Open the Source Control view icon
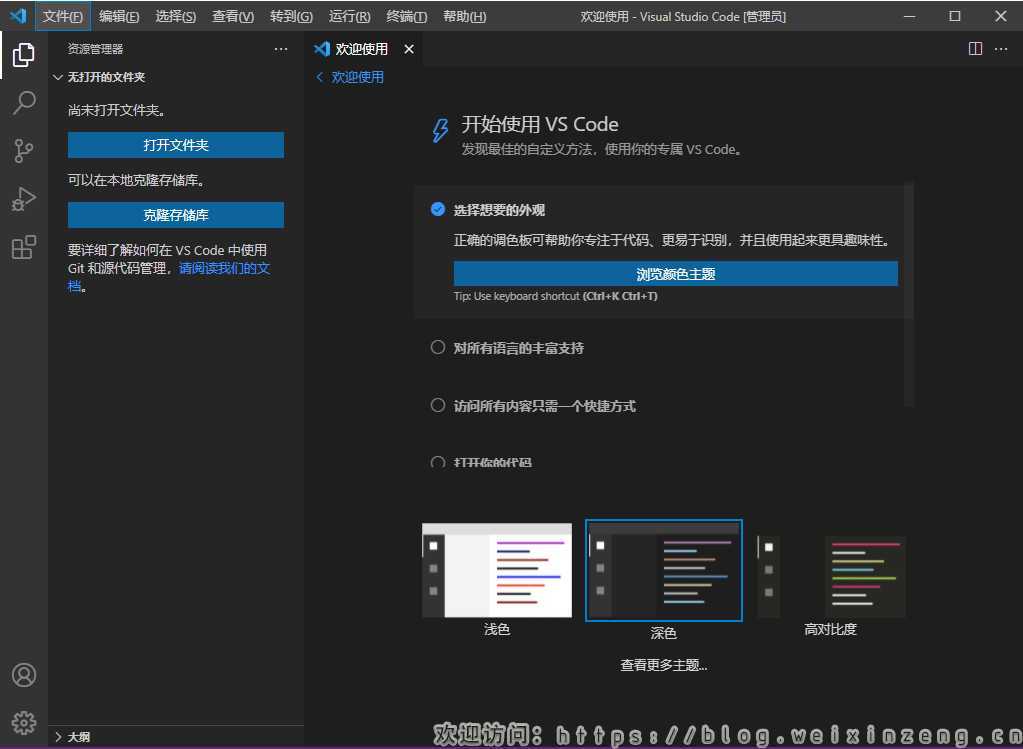This screenshot has height=749, width=1023. [23, 151]
